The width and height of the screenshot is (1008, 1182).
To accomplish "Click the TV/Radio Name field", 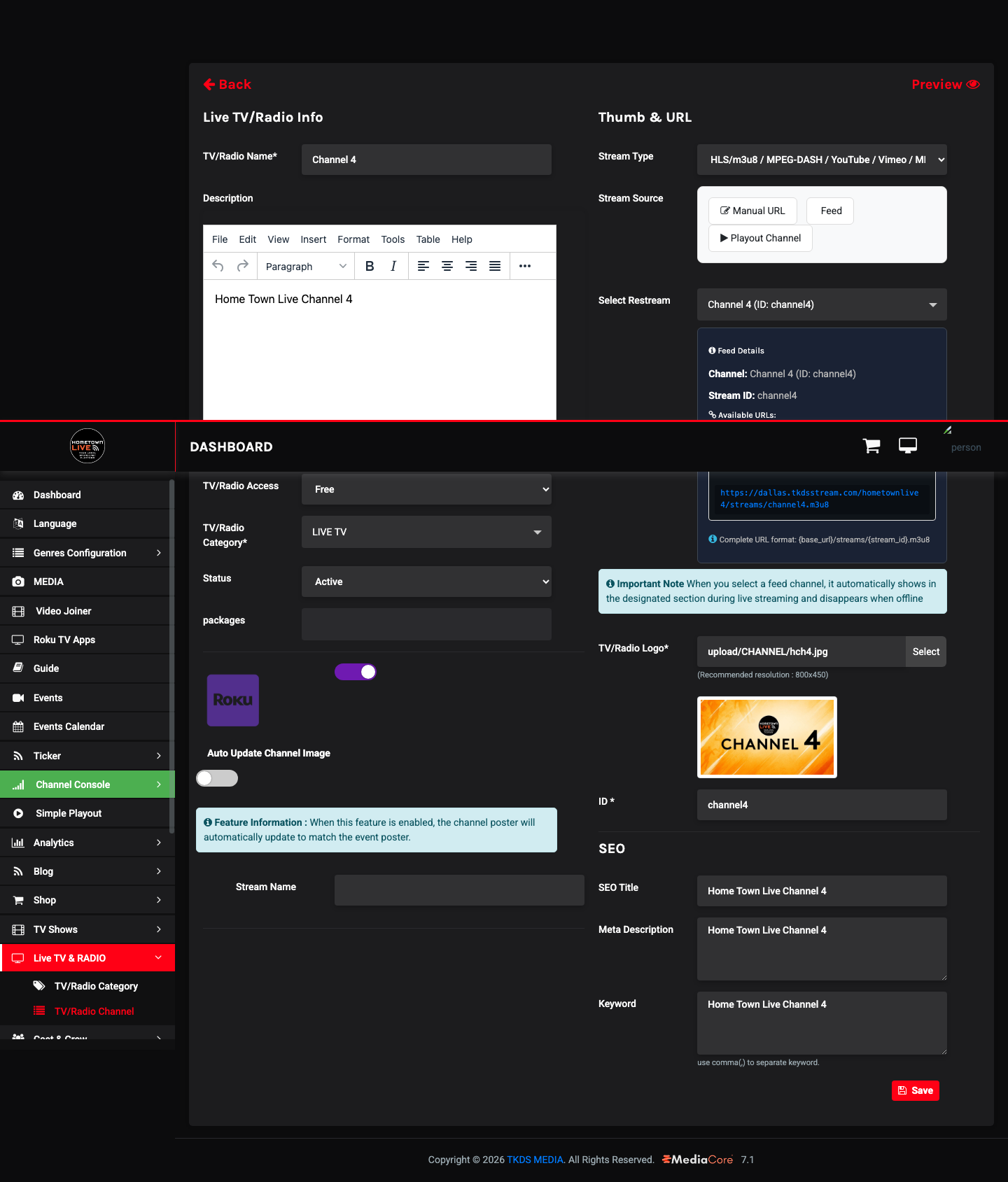I will click(426, 160).
